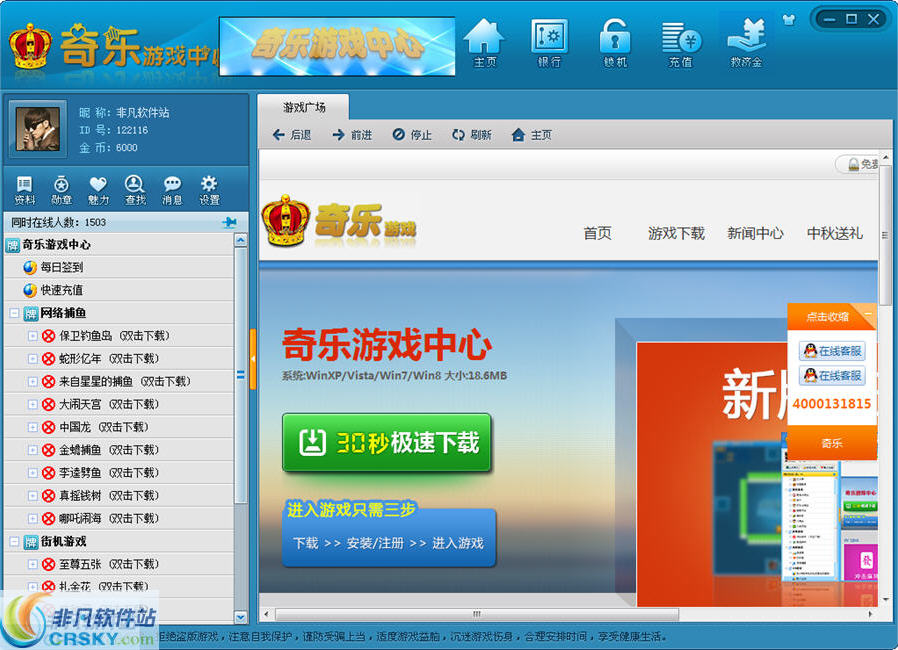Expand the 大闹天宫 game node
Viewport: 898px width, 650px height.
click(33, 404)
